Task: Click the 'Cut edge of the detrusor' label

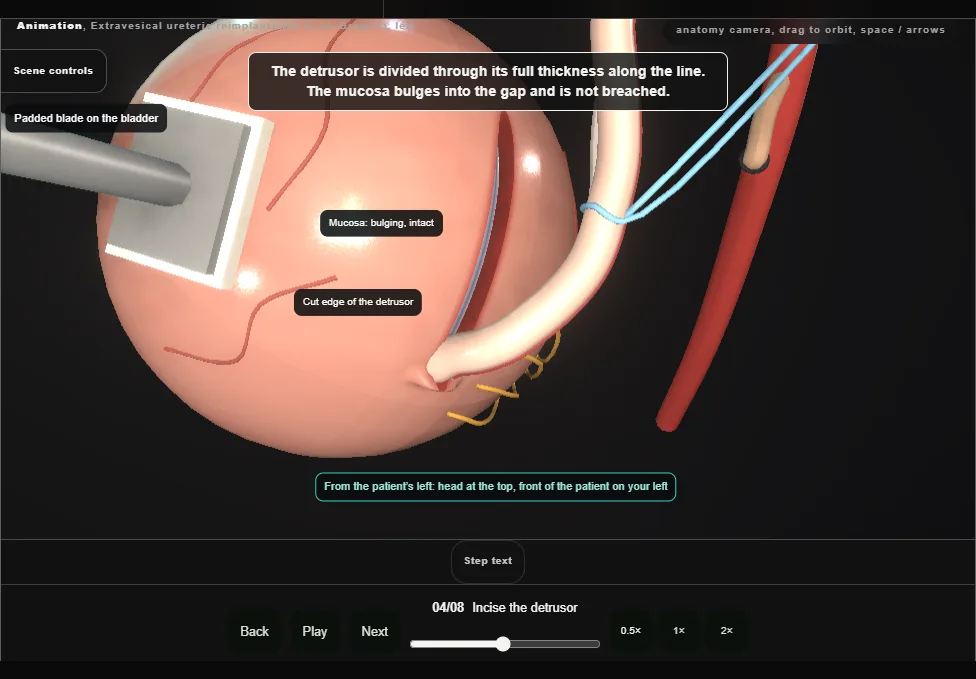Action: (358, 302)
